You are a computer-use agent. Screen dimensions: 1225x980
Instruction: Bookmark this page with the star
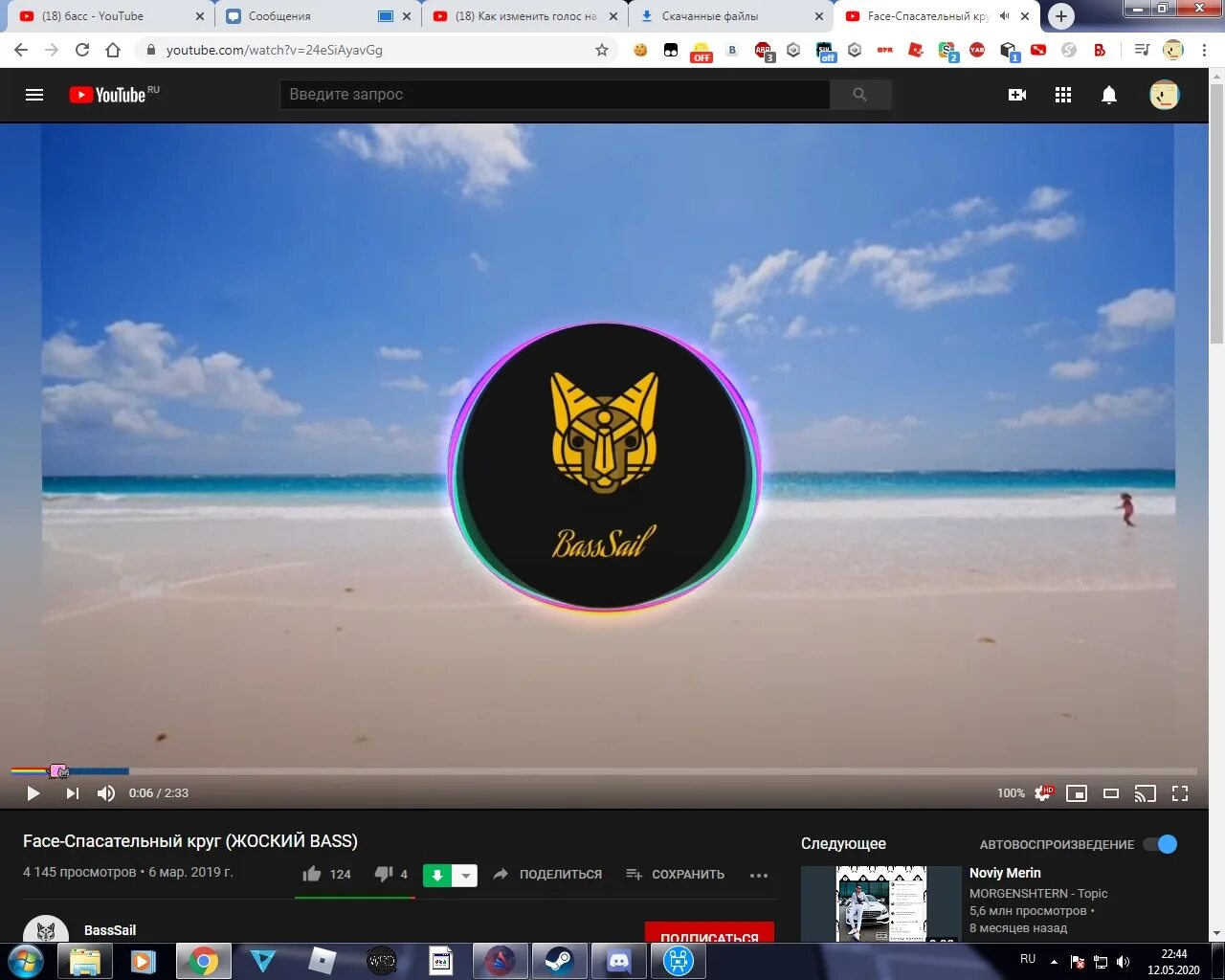(602, 50)
